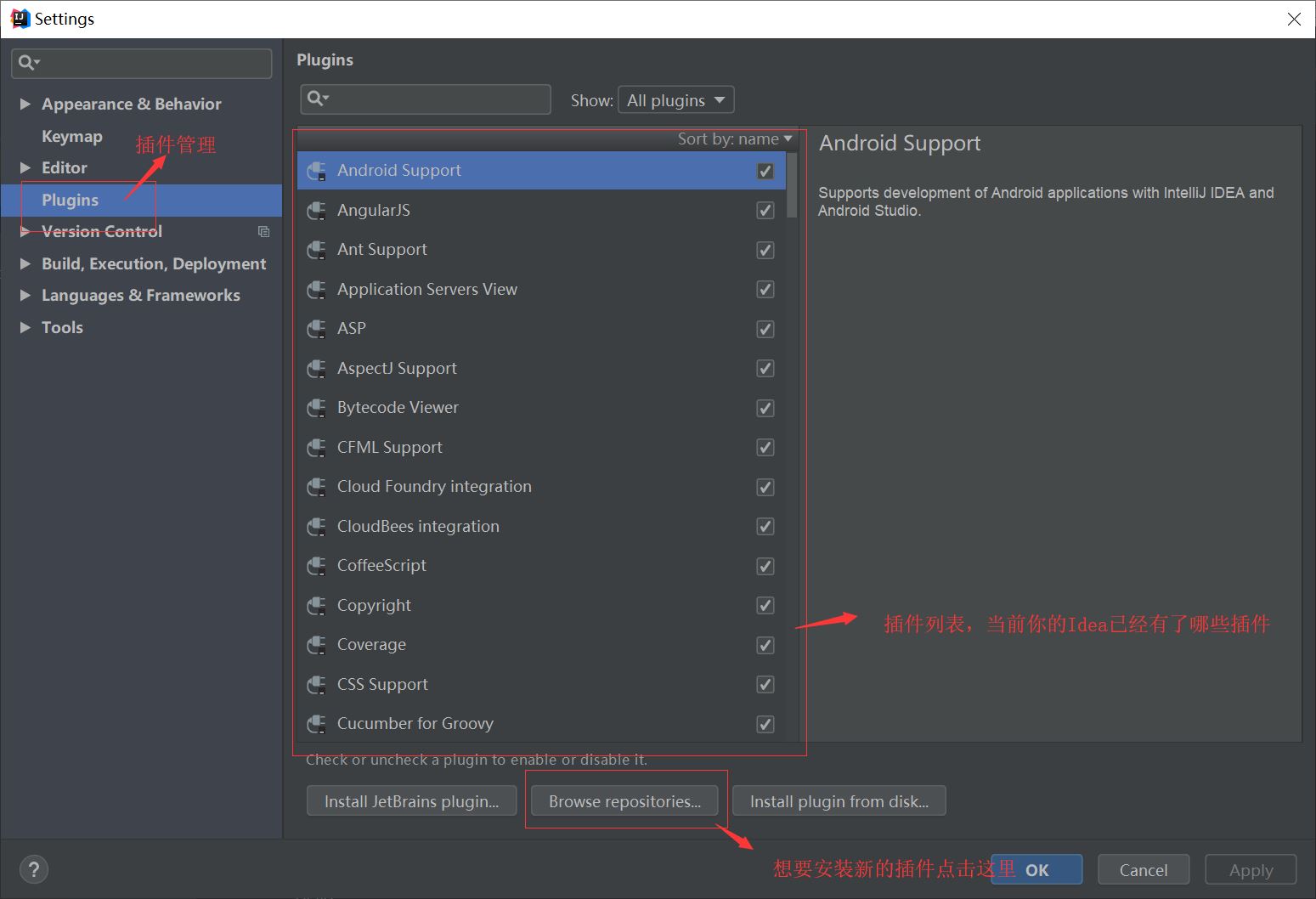Expand the Version Control arrow
The width and height of the screenshot is (1316, 899).
click(x=25, y=231)
